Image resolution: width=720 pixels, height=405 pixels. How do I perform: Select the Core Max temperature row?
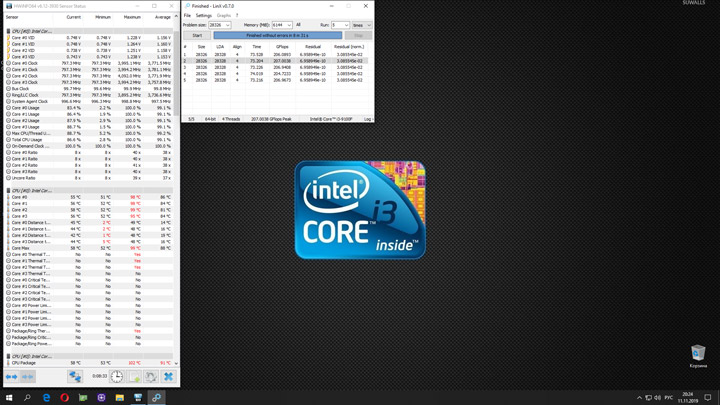[90, 248]
